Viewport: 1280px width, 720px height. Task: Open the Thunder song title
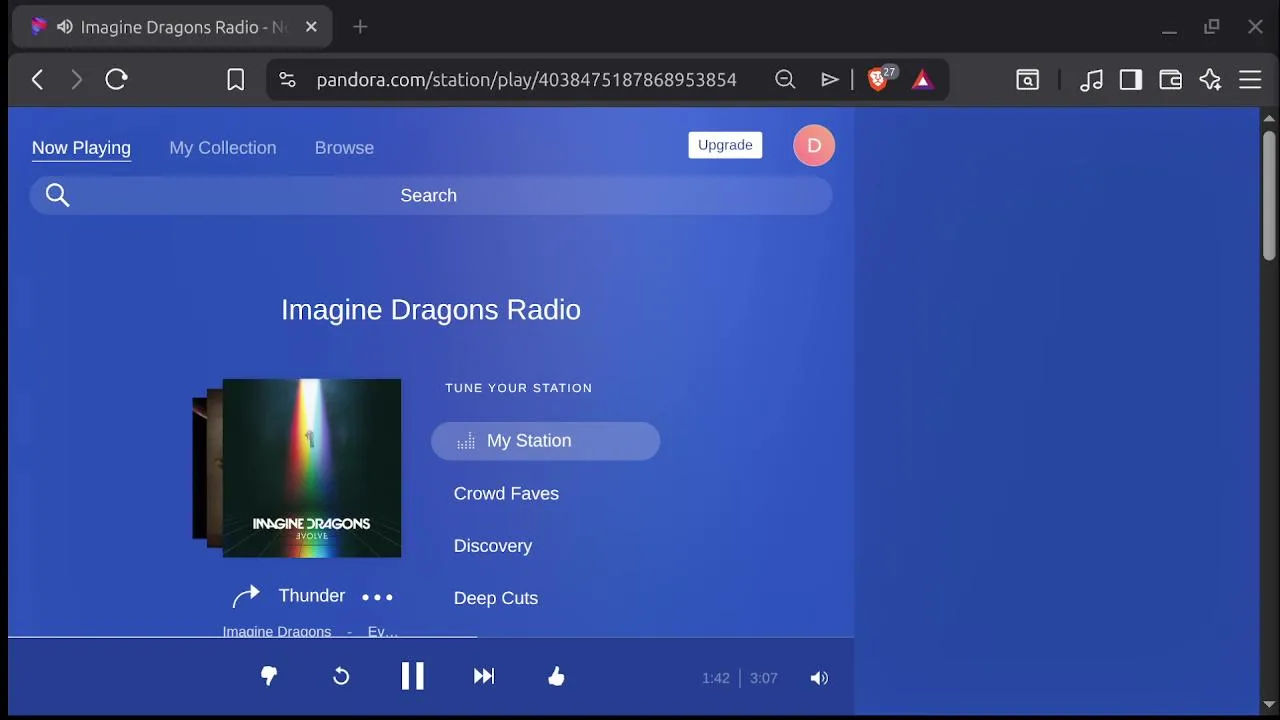click(x=311, y=596)
